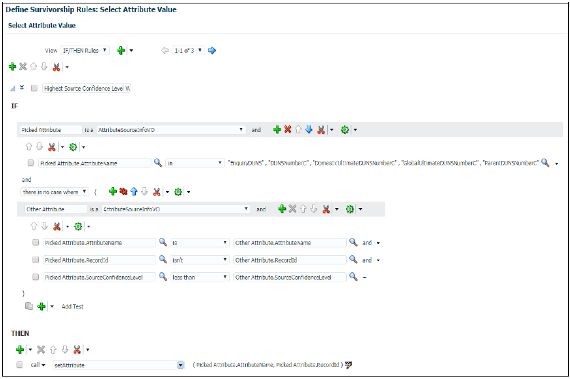Click green gear icon in Picked Attribute row
570x379 pixels.
tap(345, 129)
